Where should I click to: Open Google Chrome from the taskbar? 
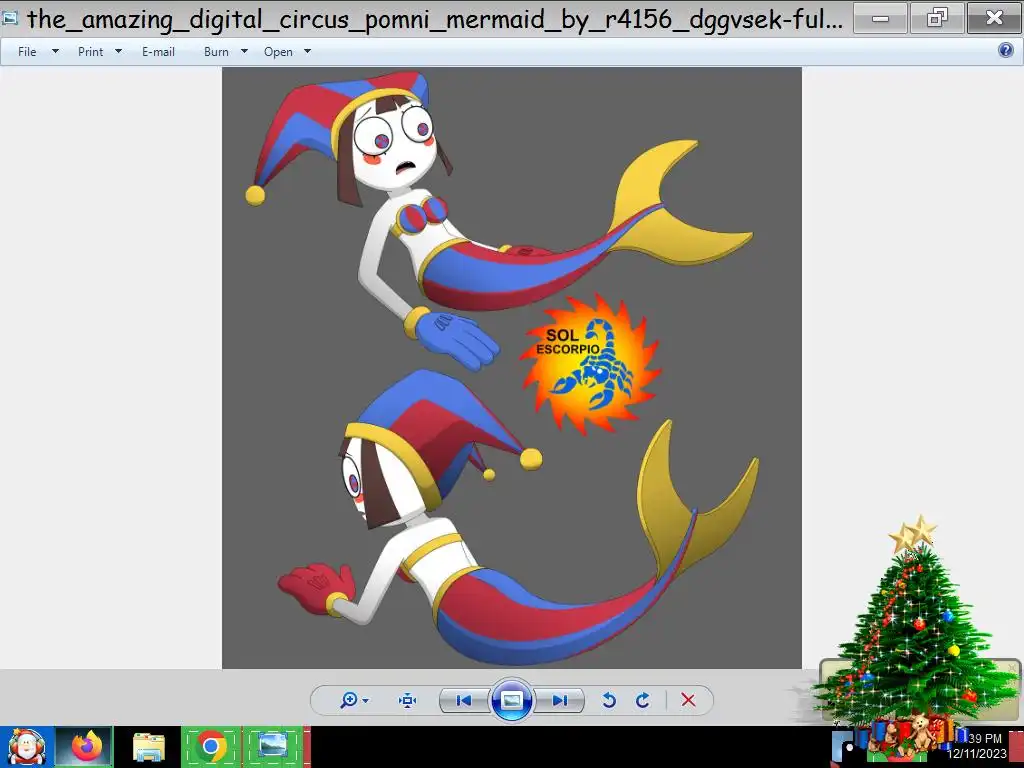coord(211,747)
